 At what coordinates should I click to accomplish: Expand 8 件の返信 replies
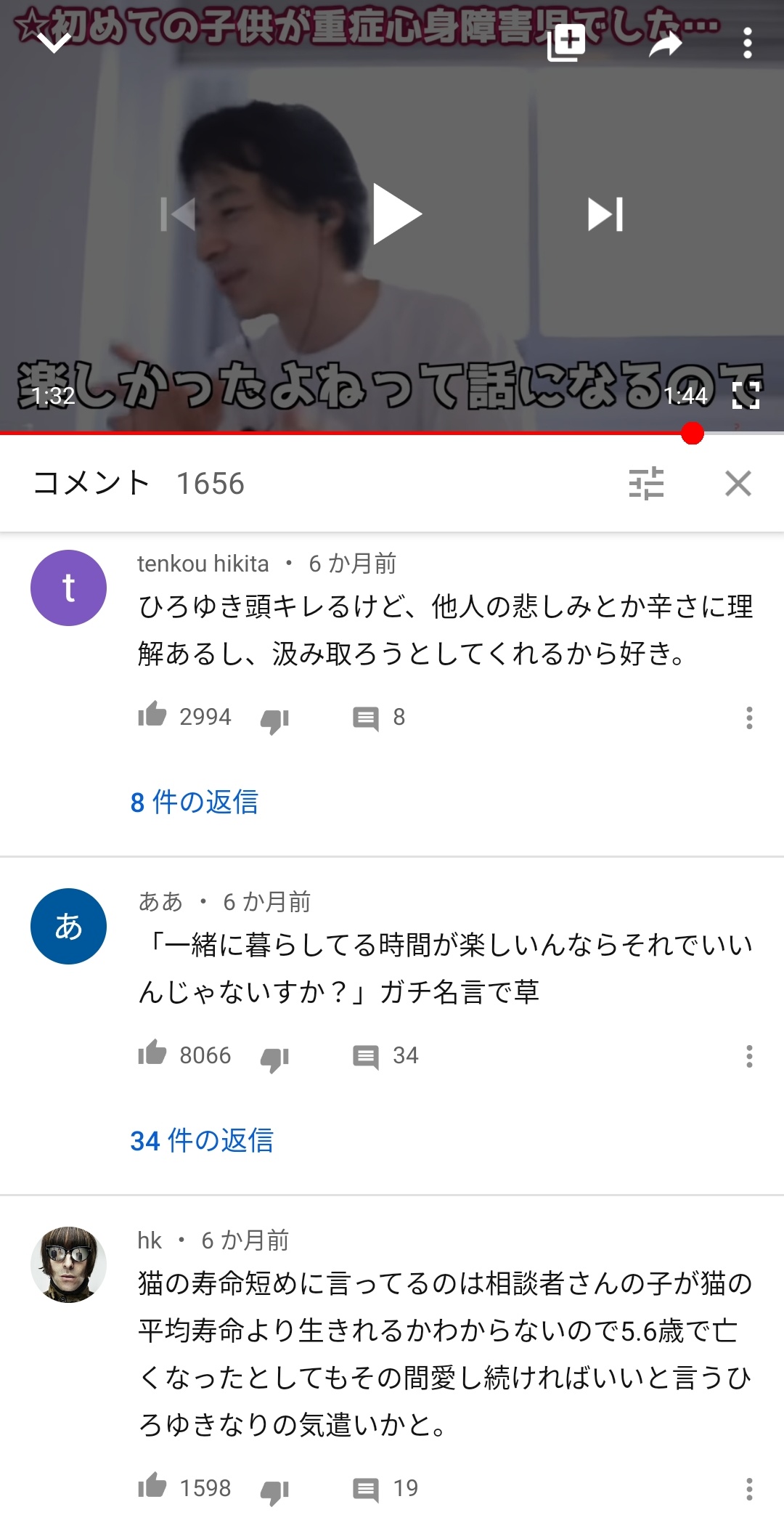click(195, 802)
